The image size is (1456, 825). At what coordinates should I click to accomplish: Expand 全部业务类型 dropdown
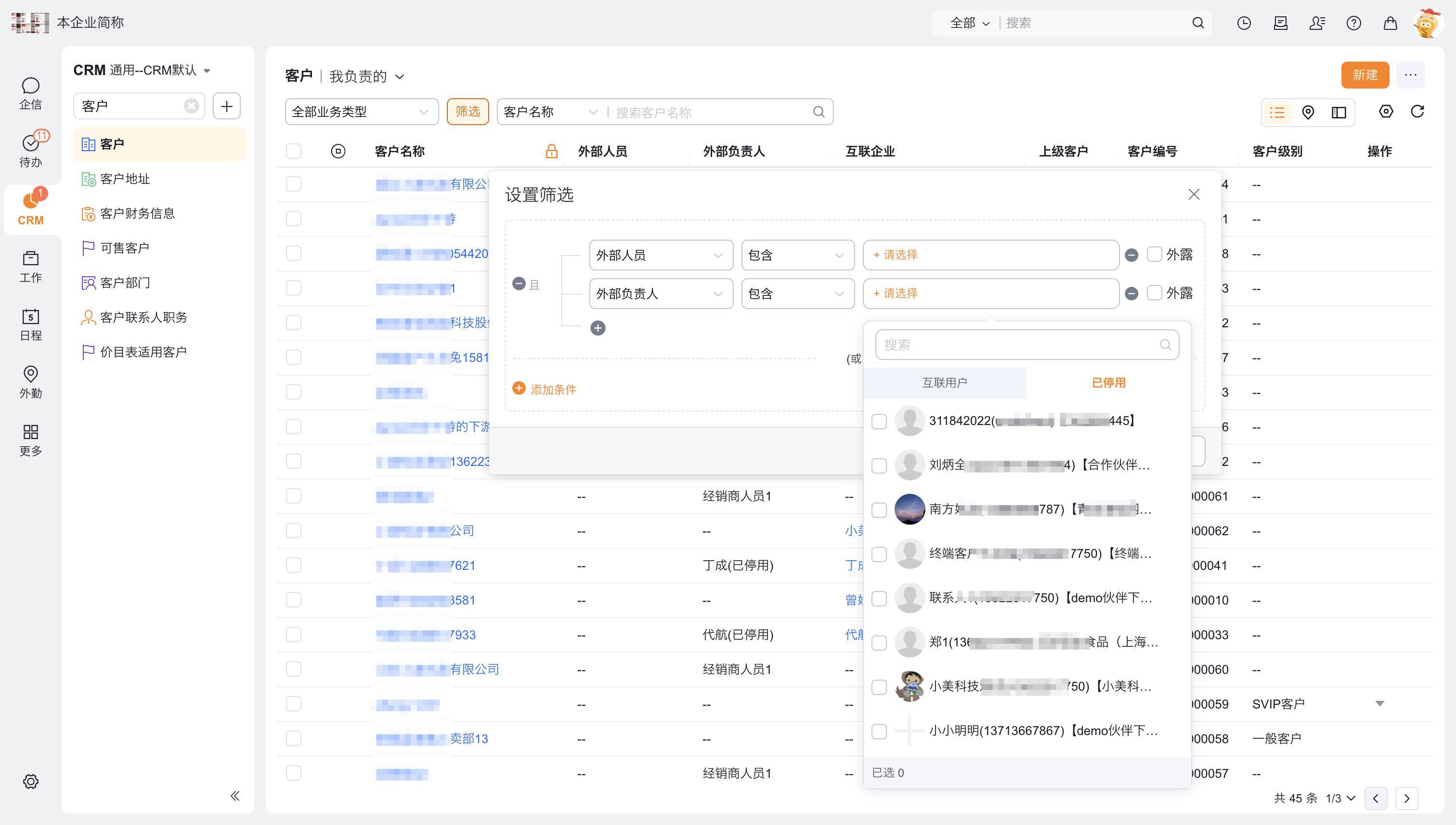click(361, 112)
